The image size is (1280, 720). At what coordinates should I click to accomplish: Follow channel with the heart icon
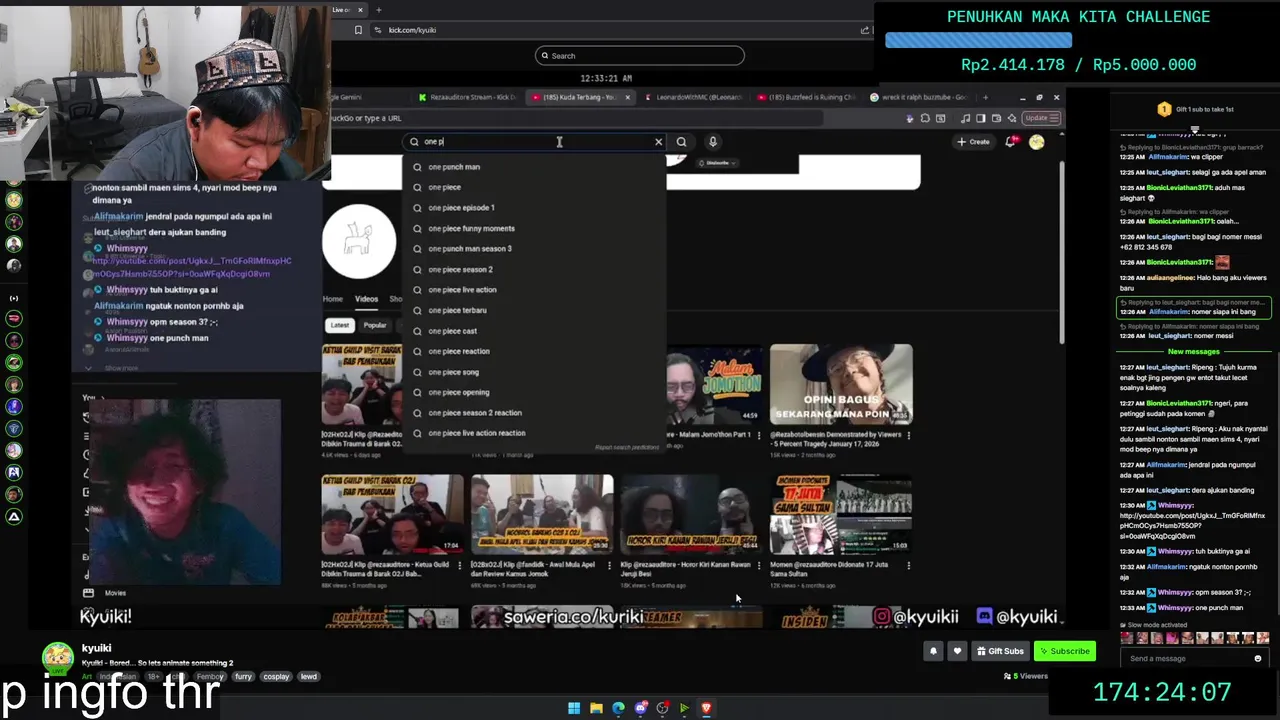click(957, 651)
